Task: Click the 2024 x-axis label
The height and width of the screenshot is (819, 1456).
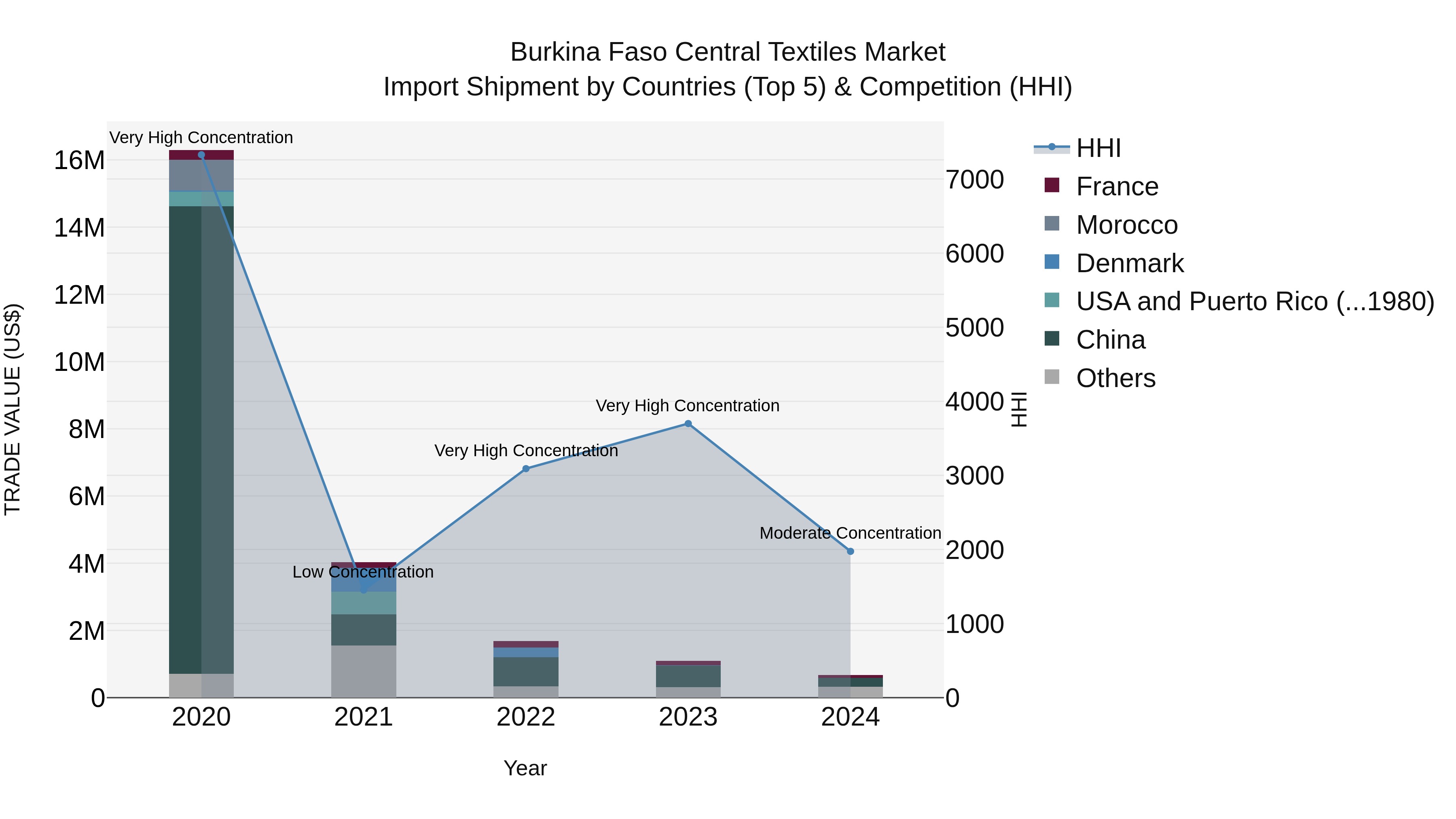Action: tap(850, 717)
